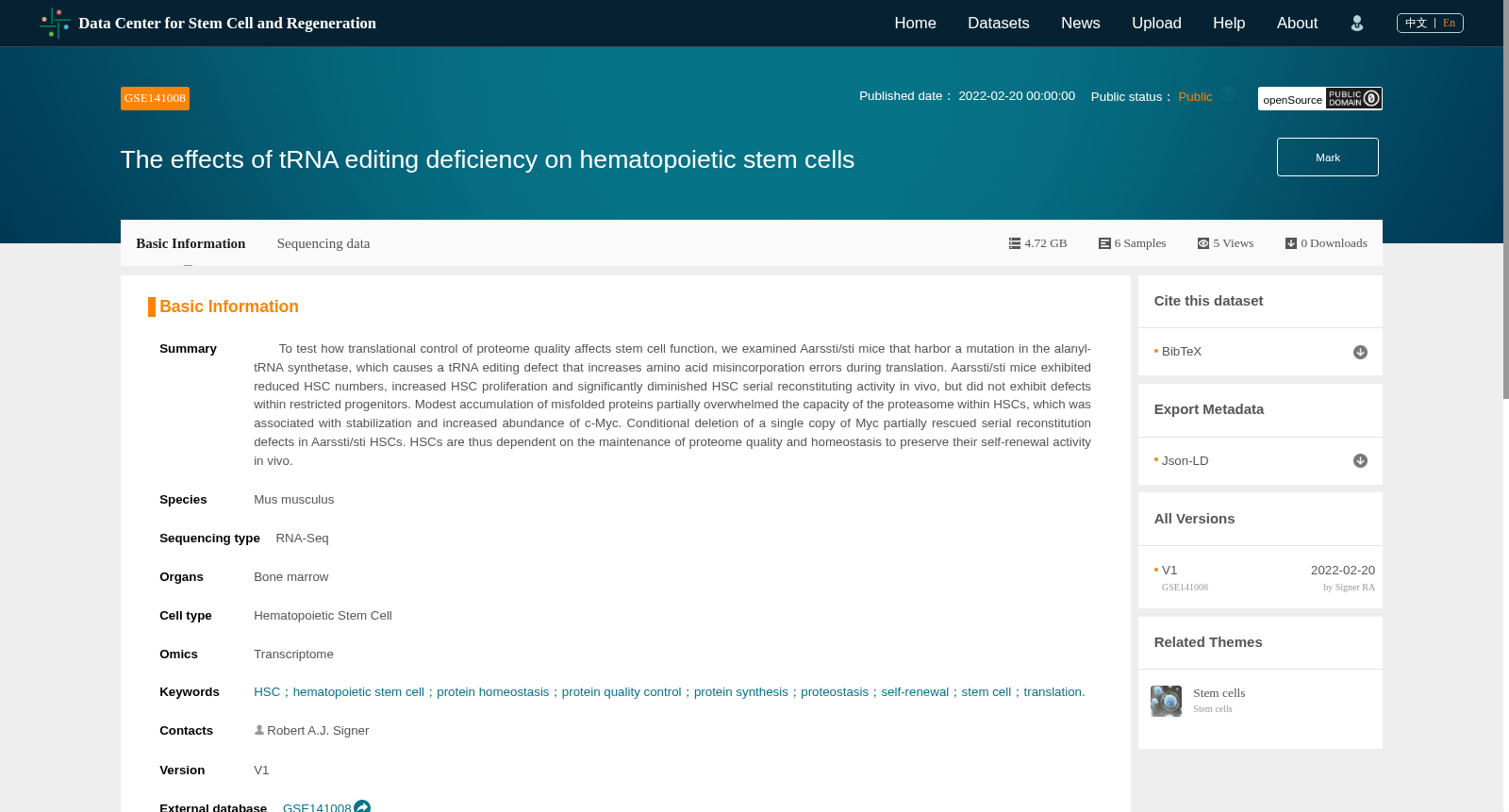Image resolution: width=1509 pixels, height=812 pixels.
Task: Click the Transcriptome omics value
Action: (293, 654)
